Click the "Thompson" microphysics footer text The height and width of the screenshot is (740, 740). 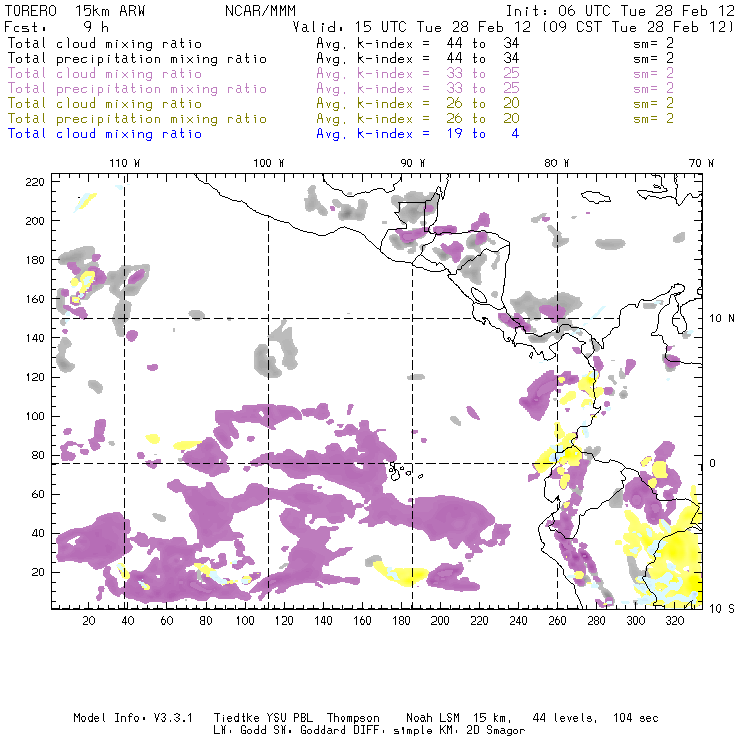point(353,718)
